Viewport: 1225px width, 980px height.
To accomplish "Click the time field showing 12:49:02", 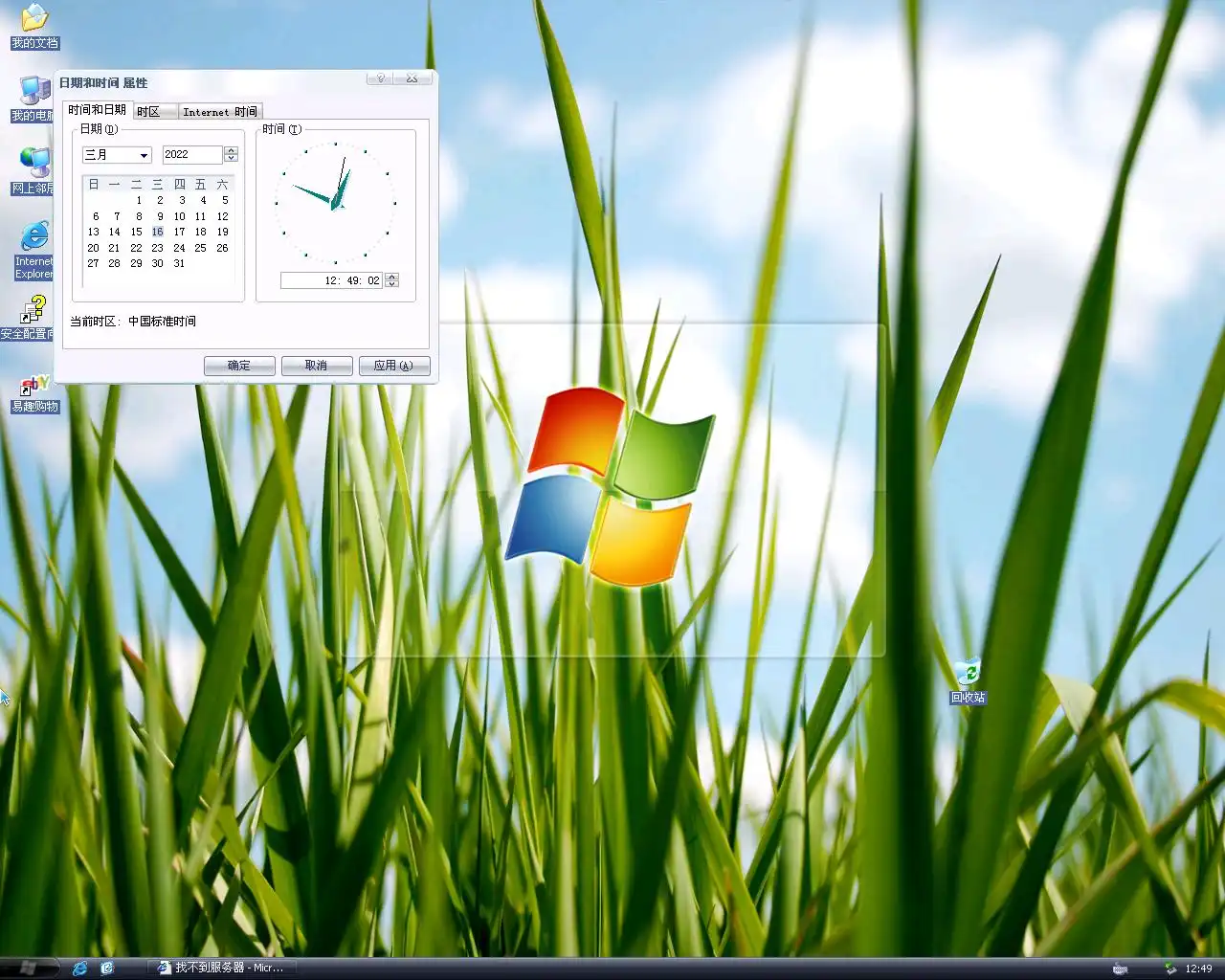I will [332, 280].
